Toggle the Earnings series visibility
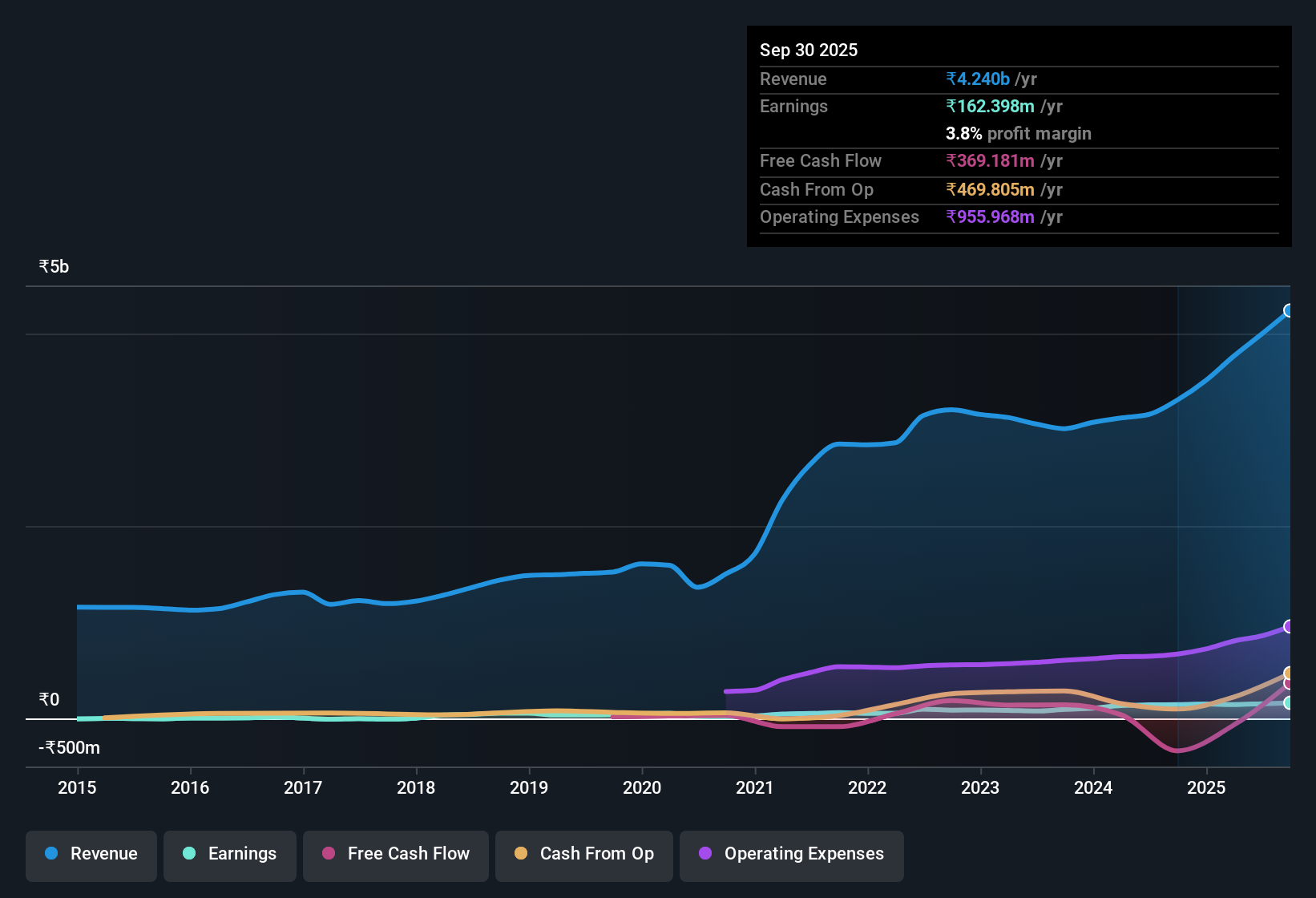This screenshot has height=898, width=1316. click(229, 856)
